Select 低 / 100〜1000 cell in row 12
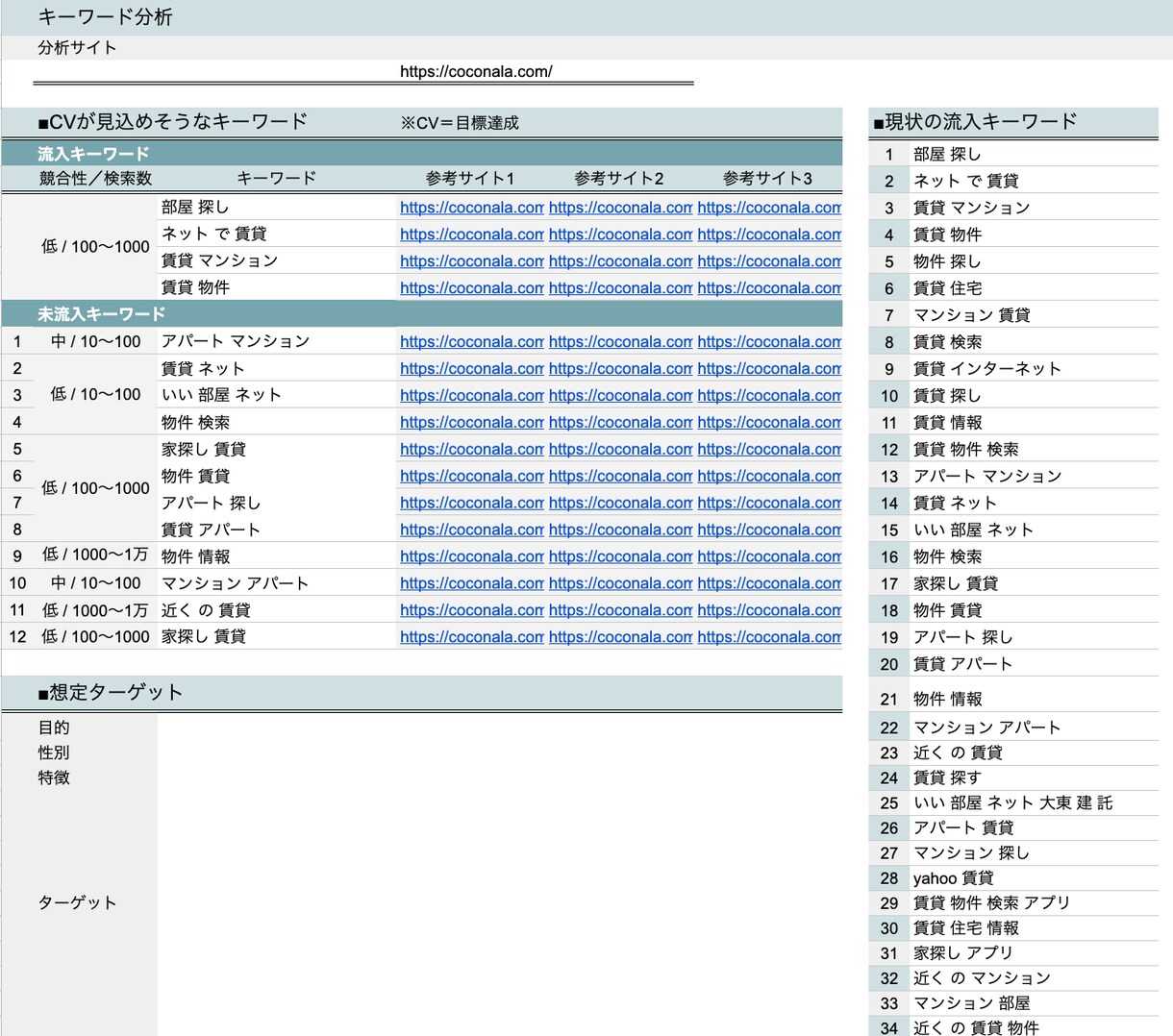 point(95,636)
